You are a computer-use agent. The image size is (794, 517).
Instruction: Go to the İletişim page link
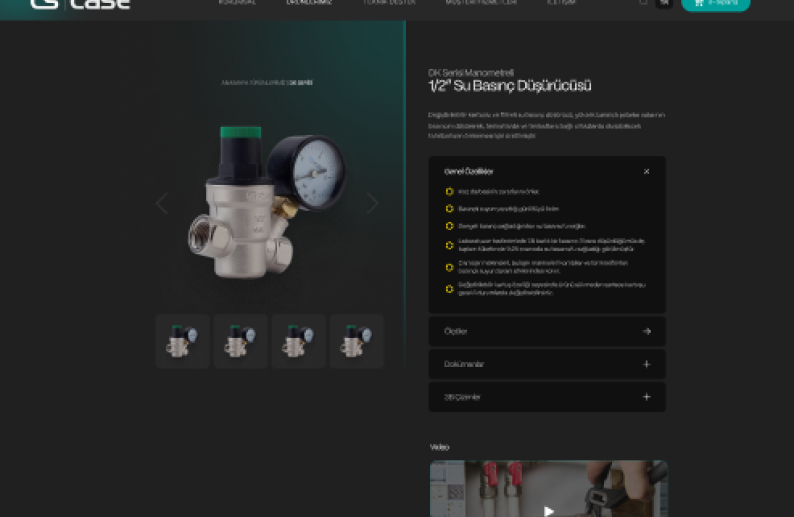[561, 3]
